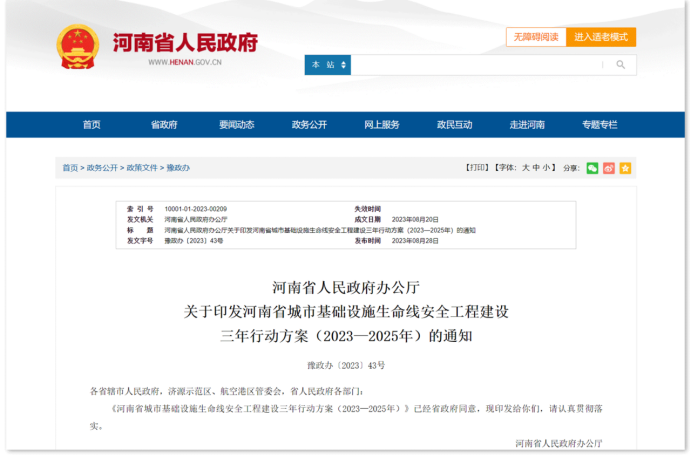
Task: Click 豫政办 breadcrumb link
Action: click(x=177, y=168)
